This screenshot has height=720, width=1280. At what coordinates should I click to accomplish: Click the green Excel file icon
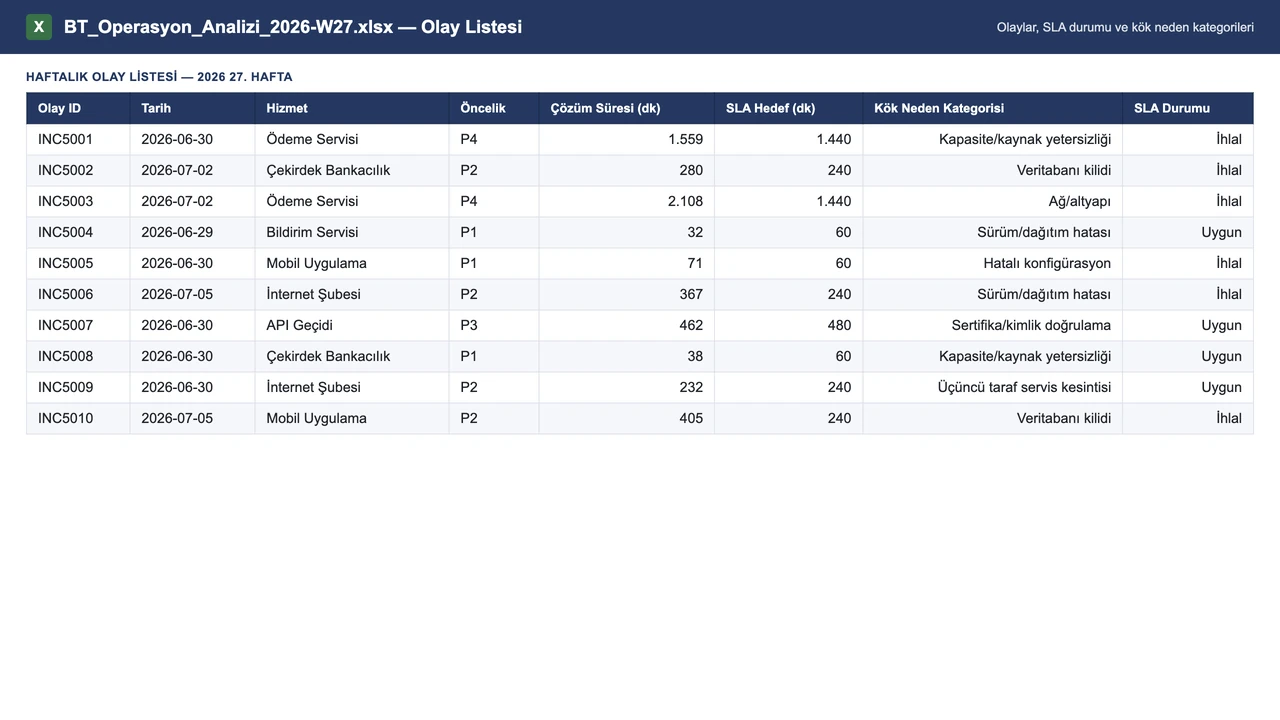[39, 27]
